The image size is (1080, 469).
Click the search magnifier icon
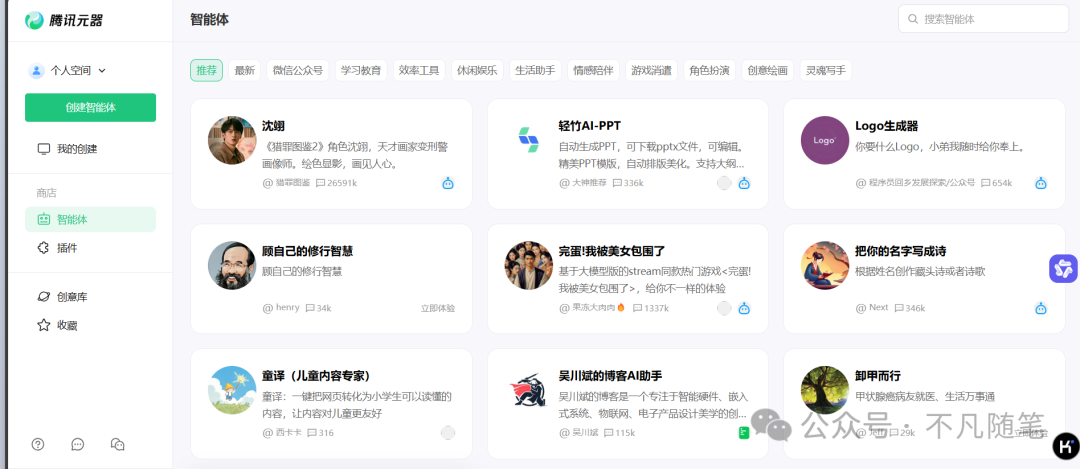click(x=913, y=19)
